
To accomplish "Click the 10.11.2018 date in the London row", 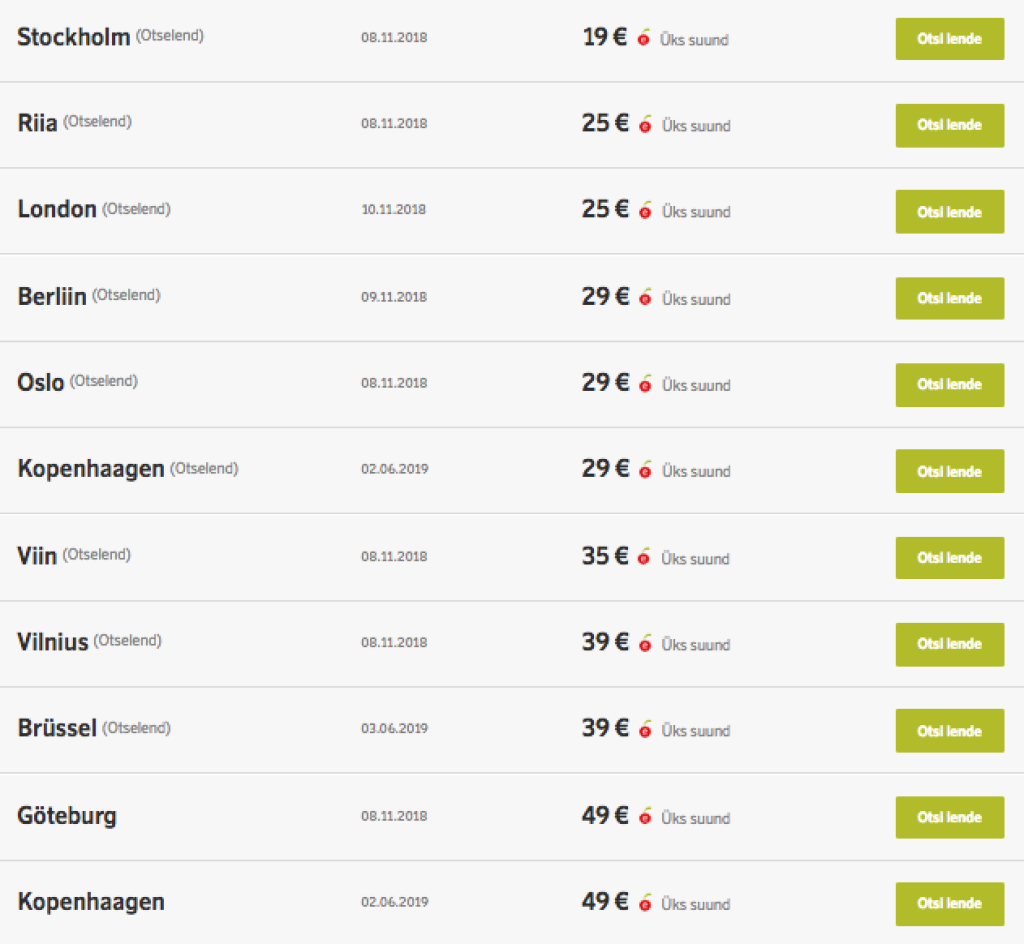I will point(394,210).
